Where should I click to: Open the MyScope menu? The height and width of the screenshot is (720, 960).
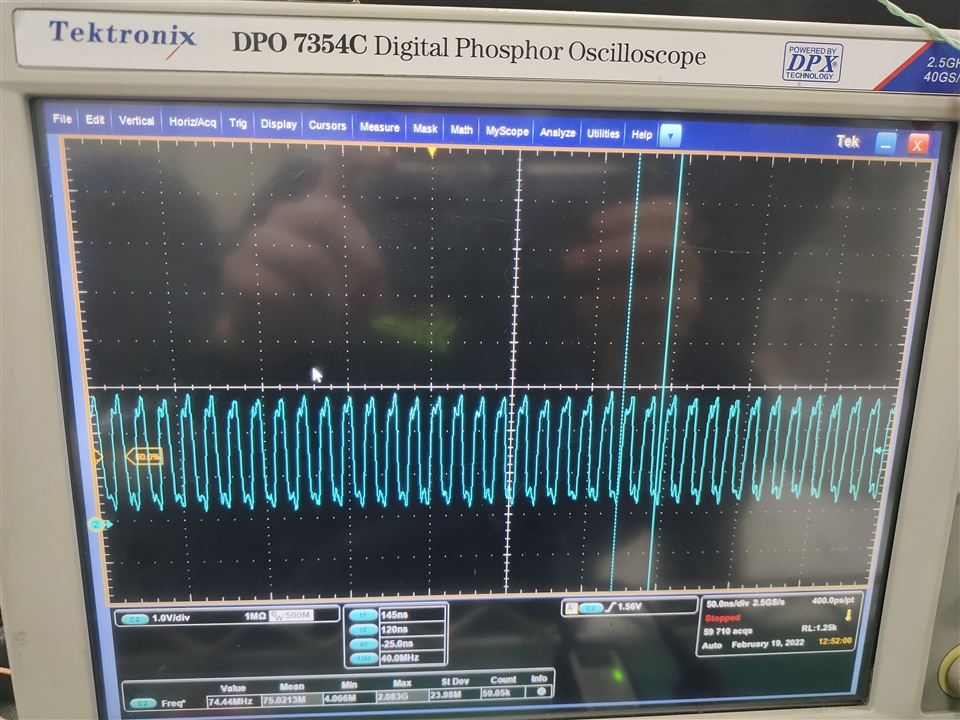click(507, 131)
